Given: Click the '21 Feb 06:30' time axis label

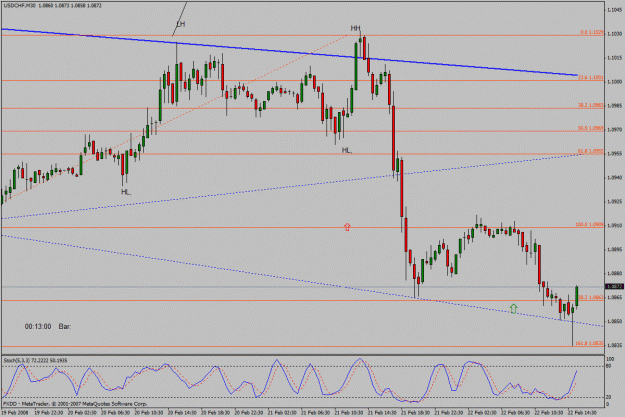Looking at the screenshot, I should pos(315,413).
